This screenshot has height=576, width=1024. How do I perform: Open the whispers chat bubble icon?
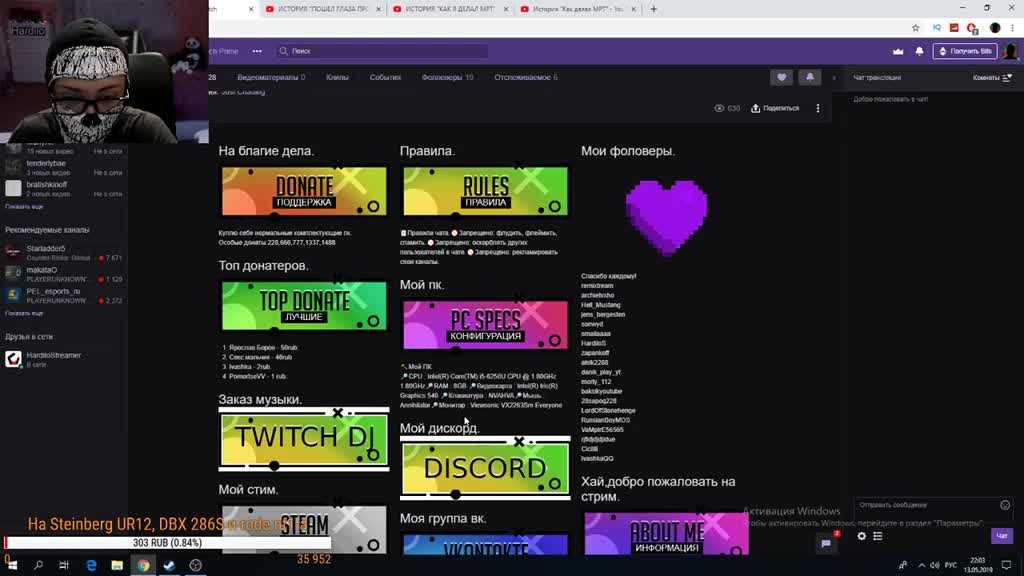(826, 542)
